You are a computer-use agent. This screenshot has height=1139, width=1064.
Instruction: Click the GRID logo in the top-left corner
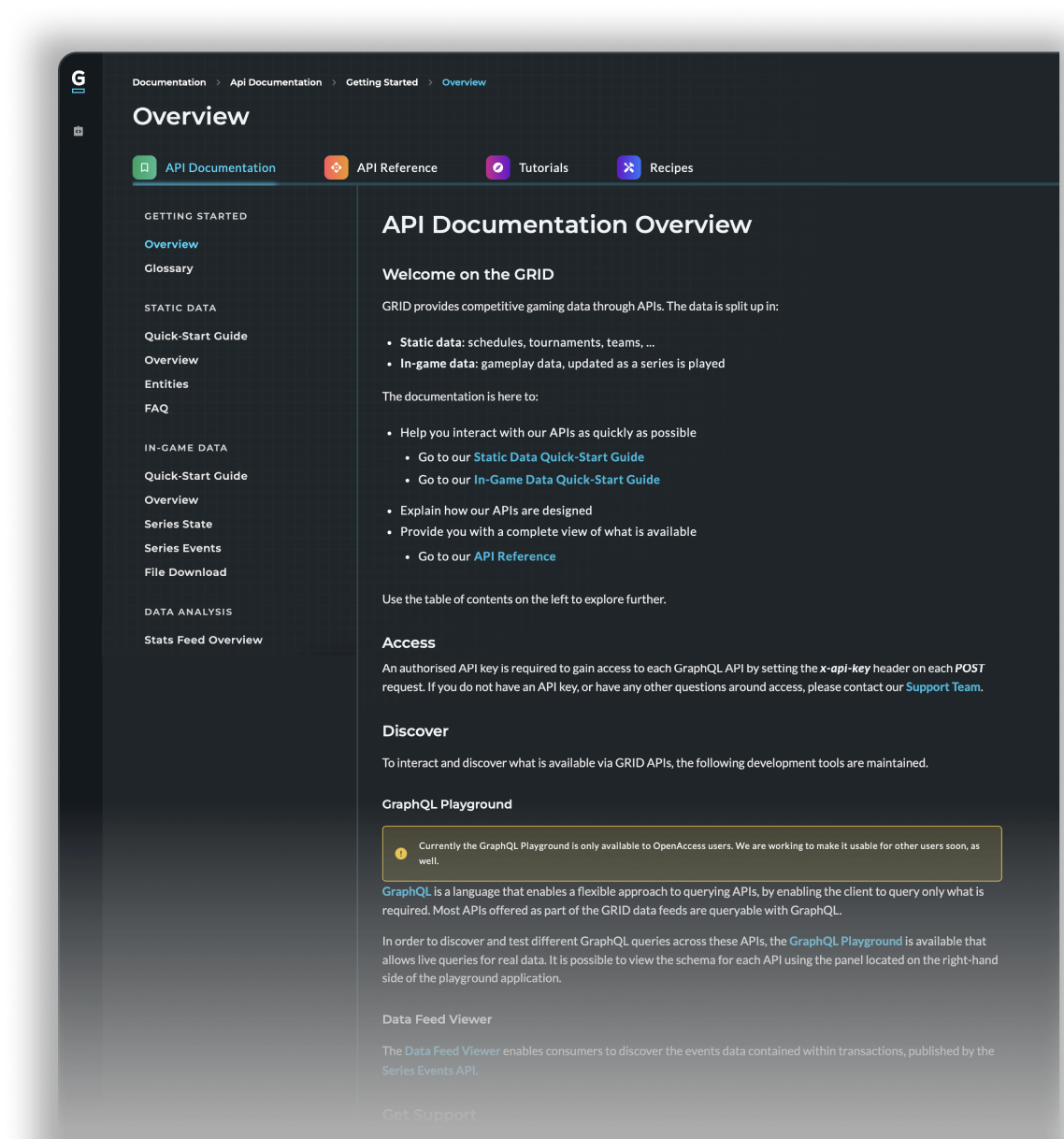pyautogui.click(x=79, y=80)
